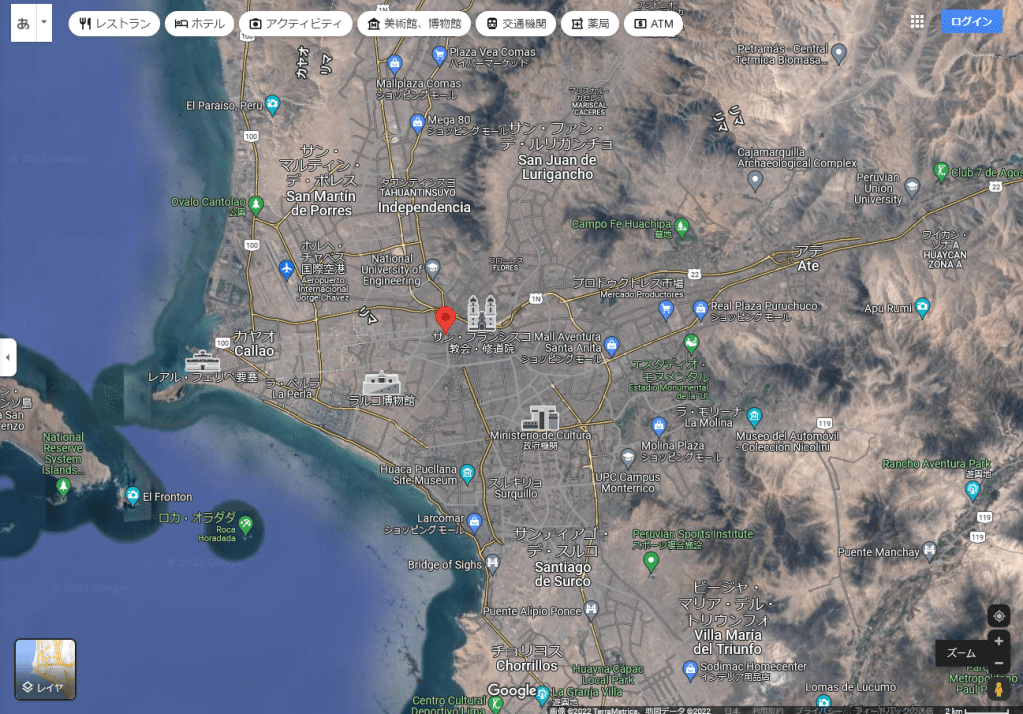
Task: Select the ATM filter chip
Action: click(653, 23)
